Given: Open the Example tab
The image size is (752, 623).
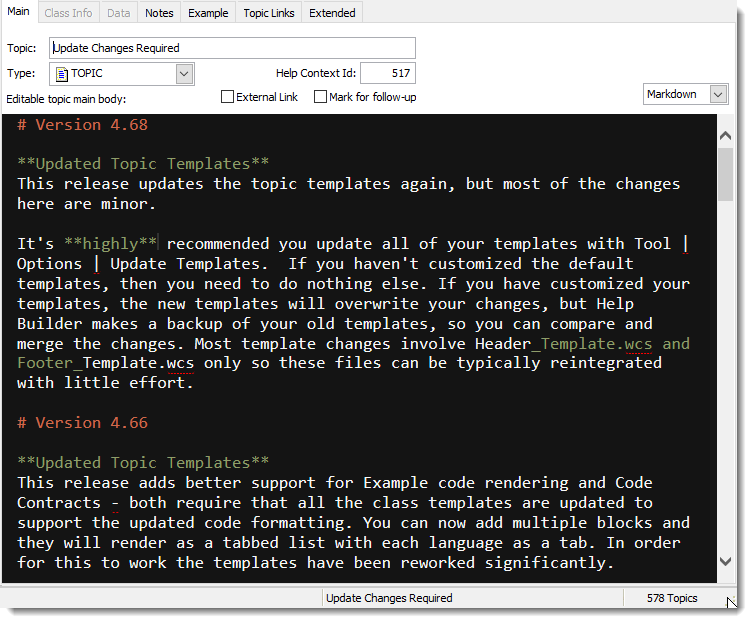Looking at the screenshot, I should (208, 13).
